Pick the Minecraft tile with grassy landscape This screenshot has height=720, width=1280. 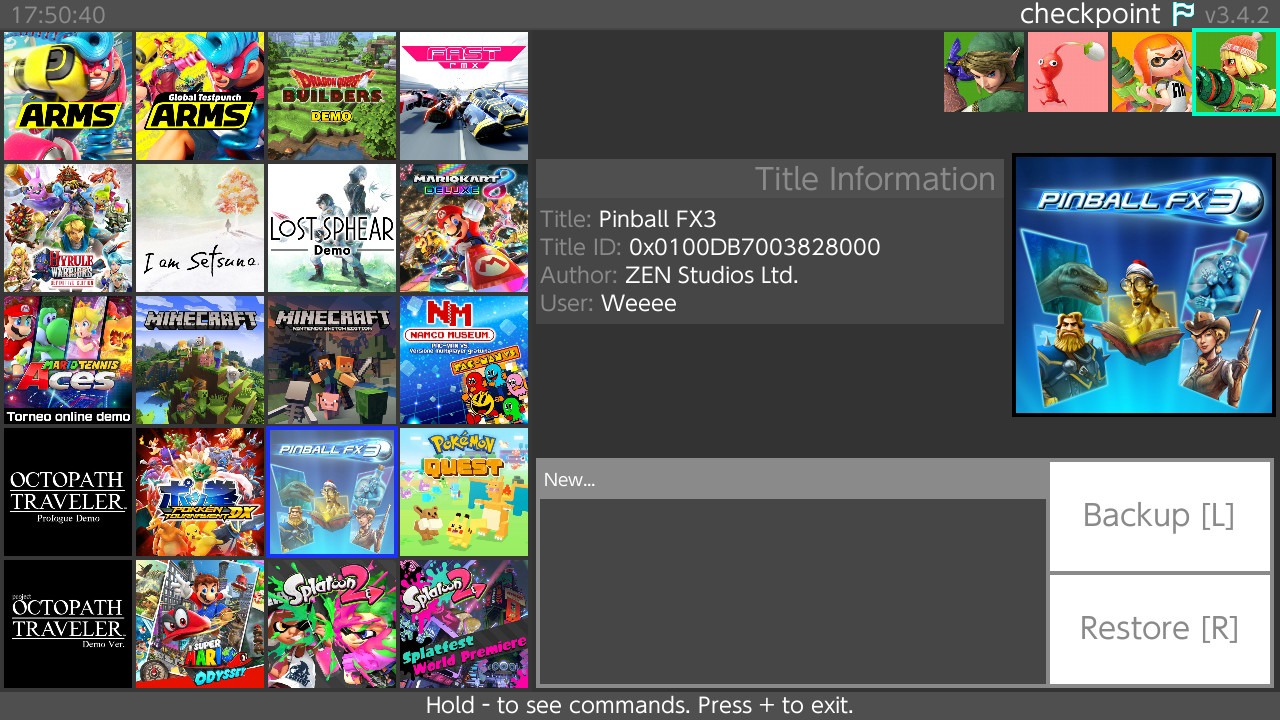pos(200,360)
